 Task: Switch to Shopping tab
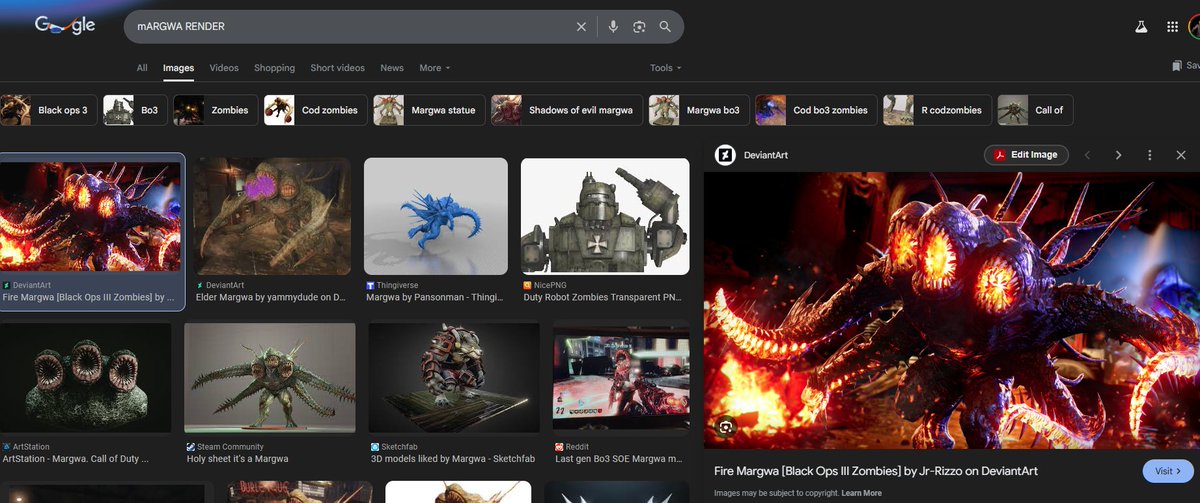(274, 68)
